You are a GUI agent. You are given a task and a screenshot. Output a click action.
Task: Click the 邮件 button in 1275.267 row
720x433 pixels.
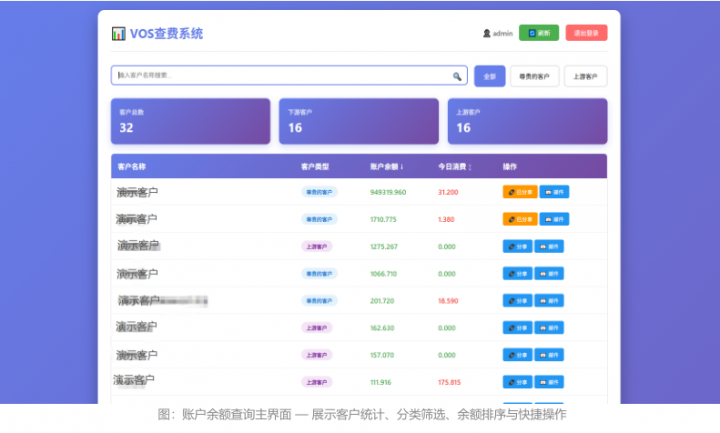pyautogui.click(x=549, y=247)
